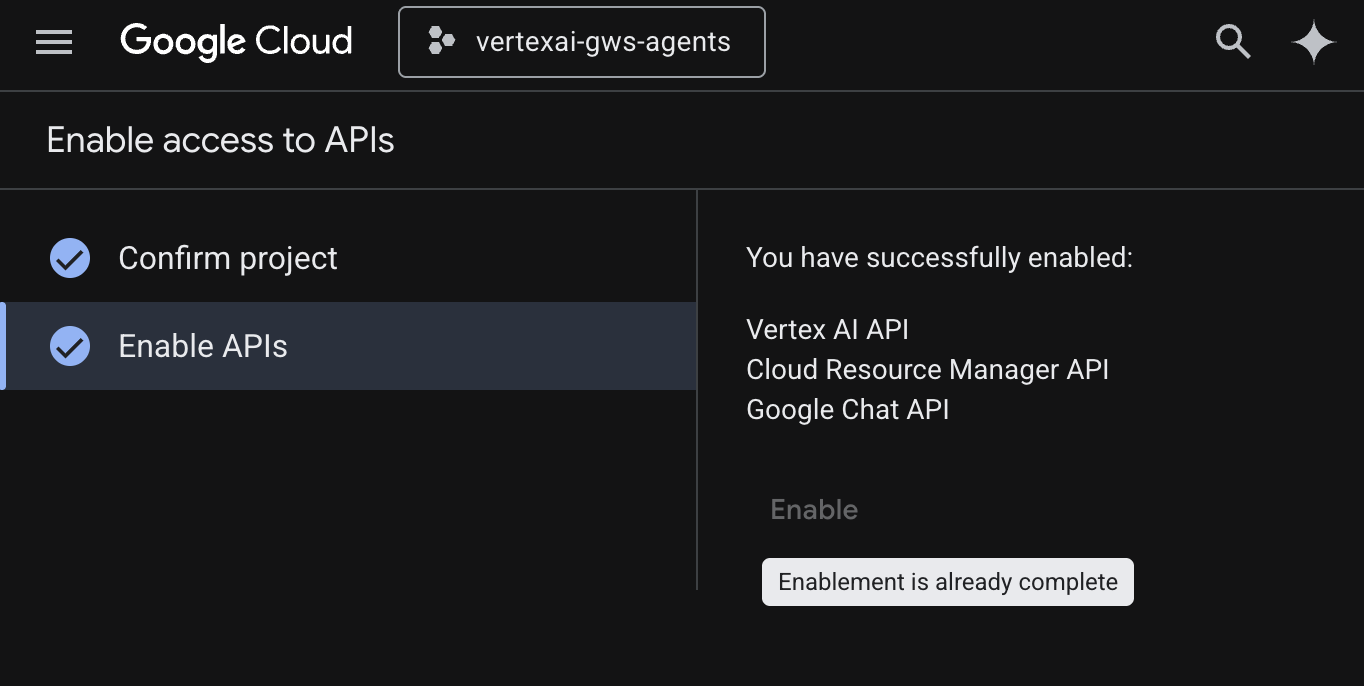Click the Vertex AI API entry
1364x686 pixels.
click(x=827, y=329)
